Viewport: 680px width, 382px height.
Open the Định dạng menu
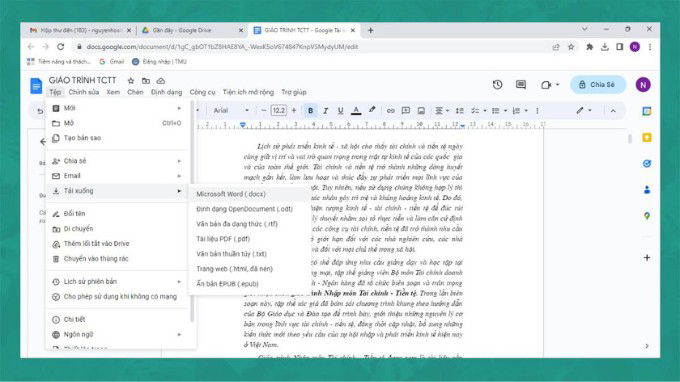pyautogui.click(x=167, y=92)
